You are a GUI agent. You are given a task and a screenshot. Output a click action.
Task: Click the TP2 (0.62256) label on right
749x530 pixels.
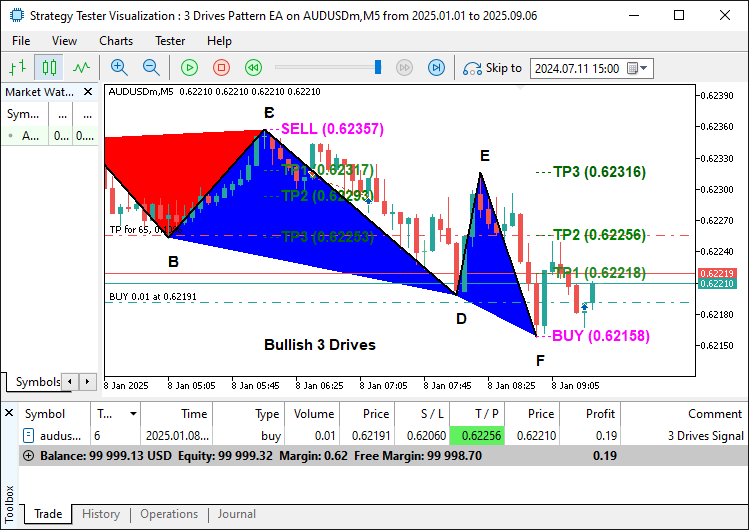[599, 235]
